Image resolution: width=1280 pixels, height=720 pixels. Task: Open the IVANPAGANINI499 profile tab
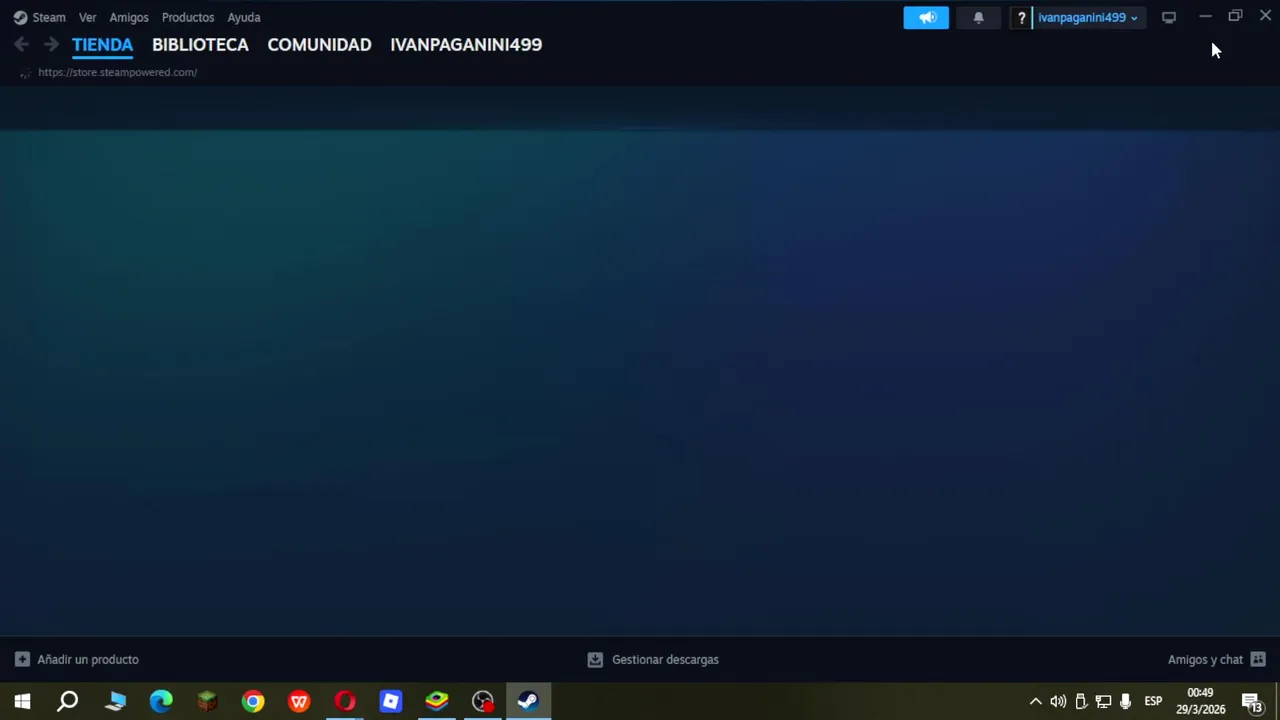(x=466, y=45)
